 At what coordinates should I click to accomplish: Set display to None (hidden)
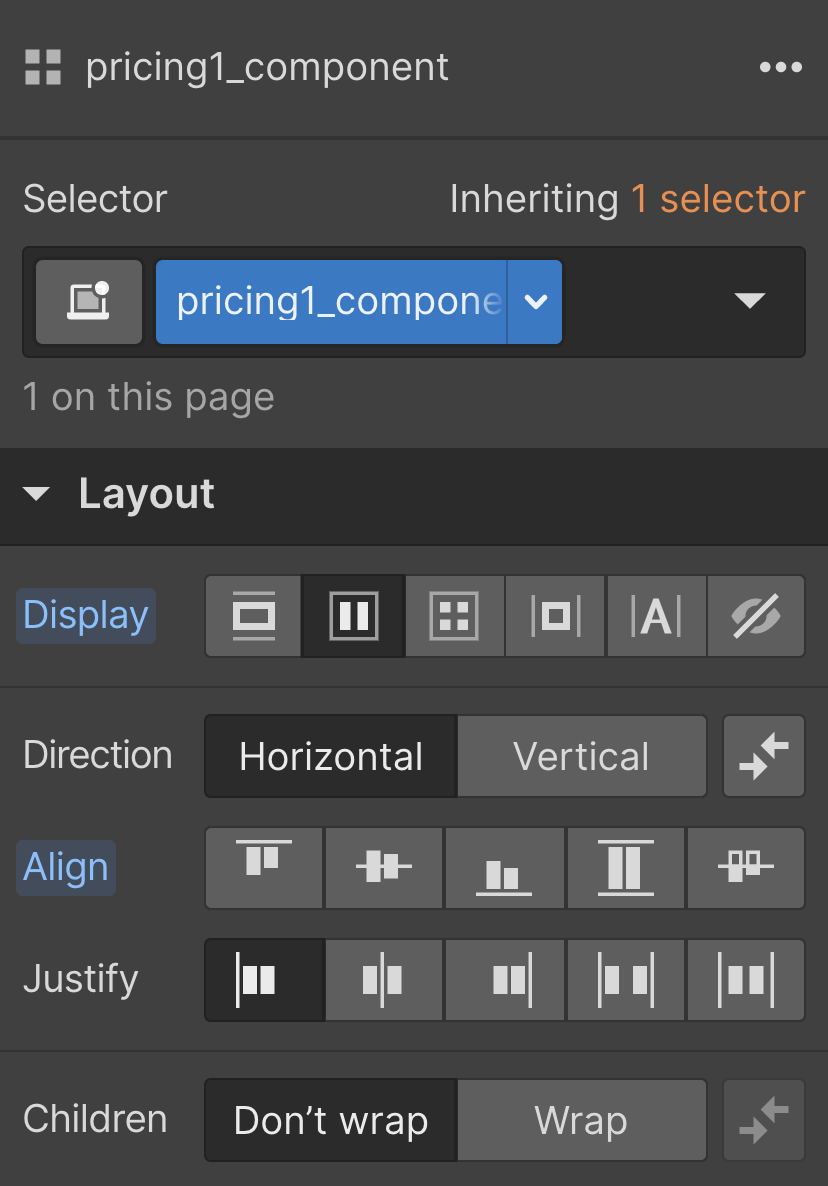pos(756,616)
